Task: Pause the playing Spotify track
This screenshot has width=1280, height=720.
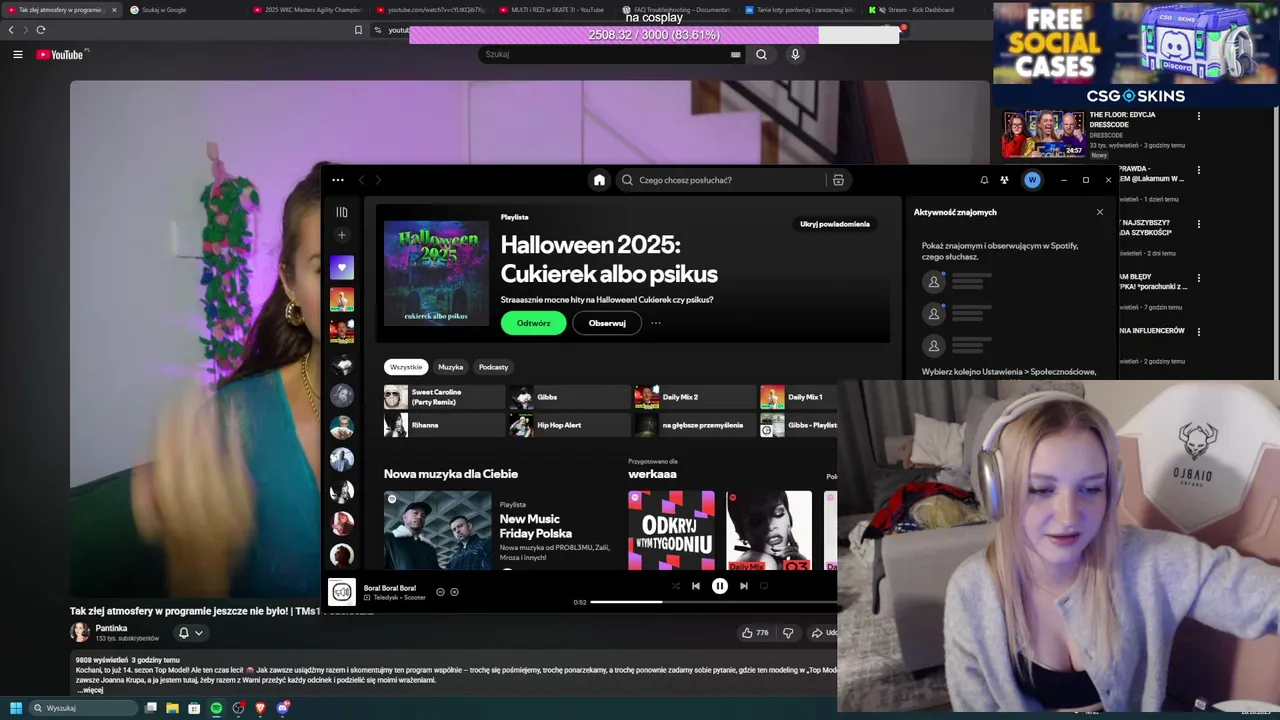Action: (719, 586)
